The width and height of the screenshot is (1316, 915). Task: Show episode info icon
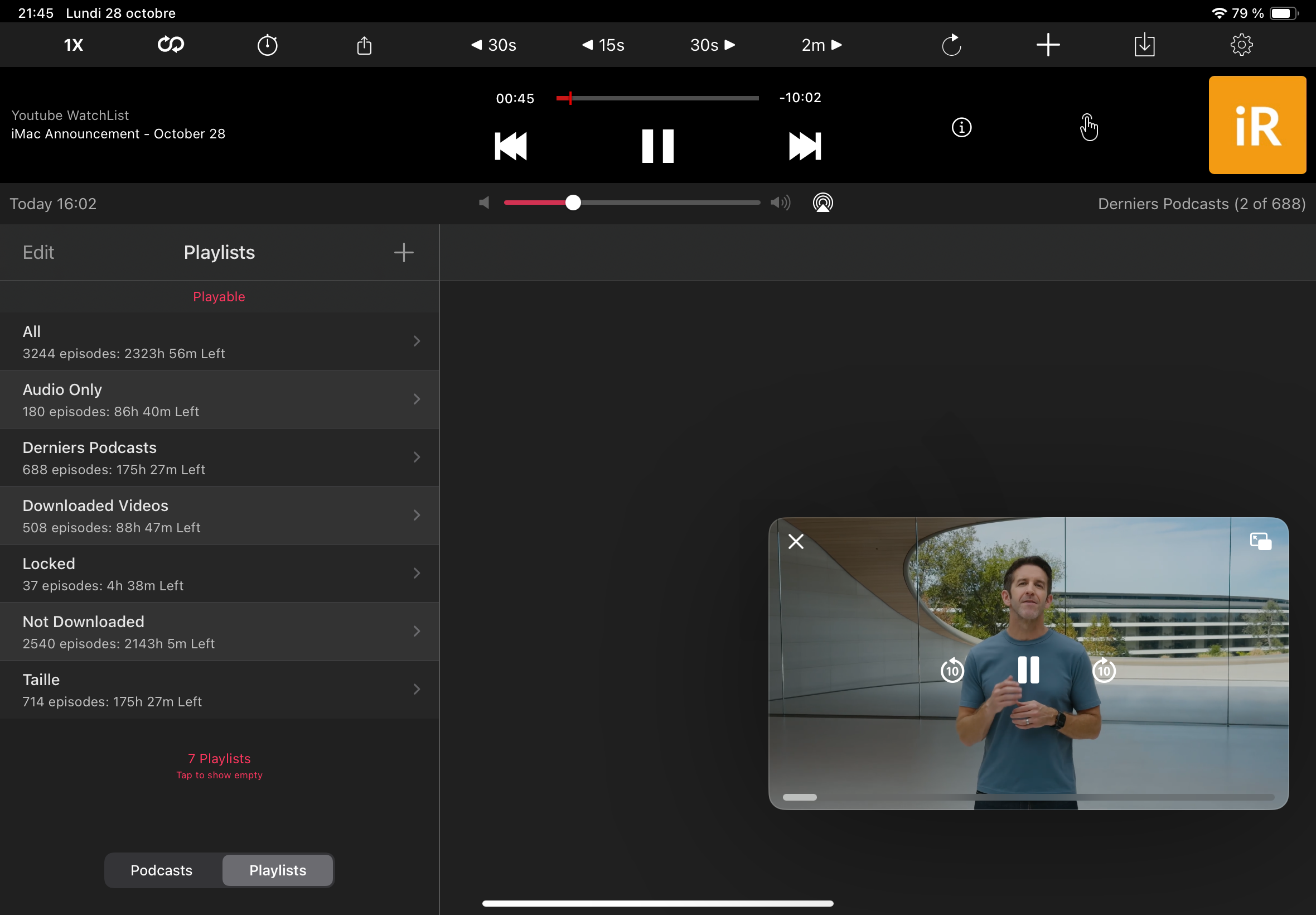click(x=961, y=127)
